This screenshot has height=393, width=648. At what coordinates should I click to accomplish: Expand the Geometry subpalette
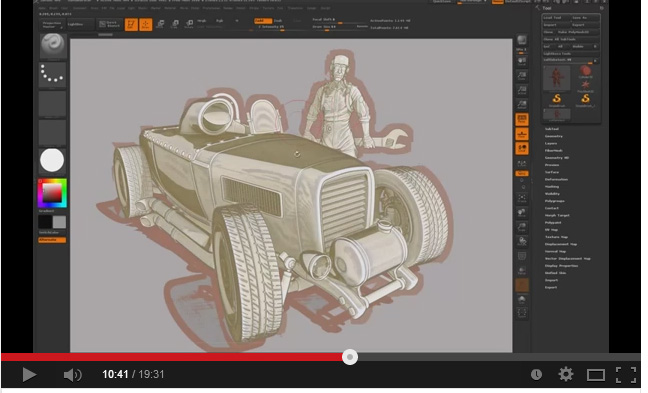pyautogui.click(x=554, y=136)
